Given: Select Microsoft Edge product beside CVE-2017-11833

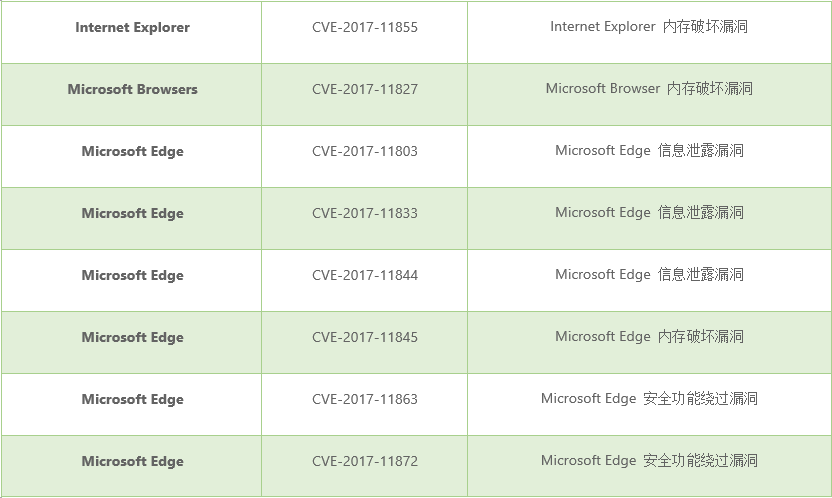Looking at the screenshot, I should (132, 214).
